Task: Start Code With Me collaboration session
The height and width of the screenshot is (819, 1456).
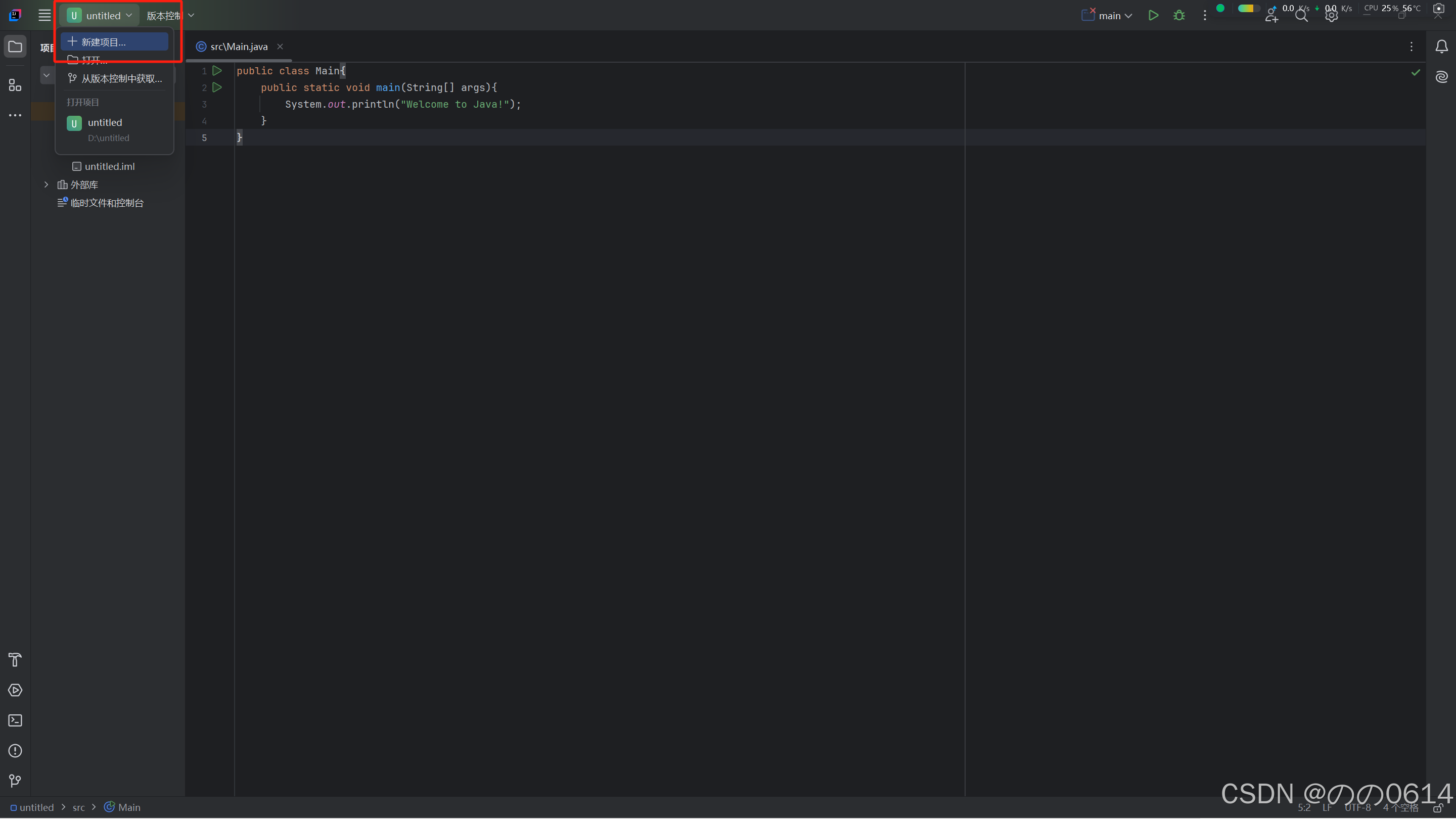Action: pyautogui.click(x=1272, y=15)
